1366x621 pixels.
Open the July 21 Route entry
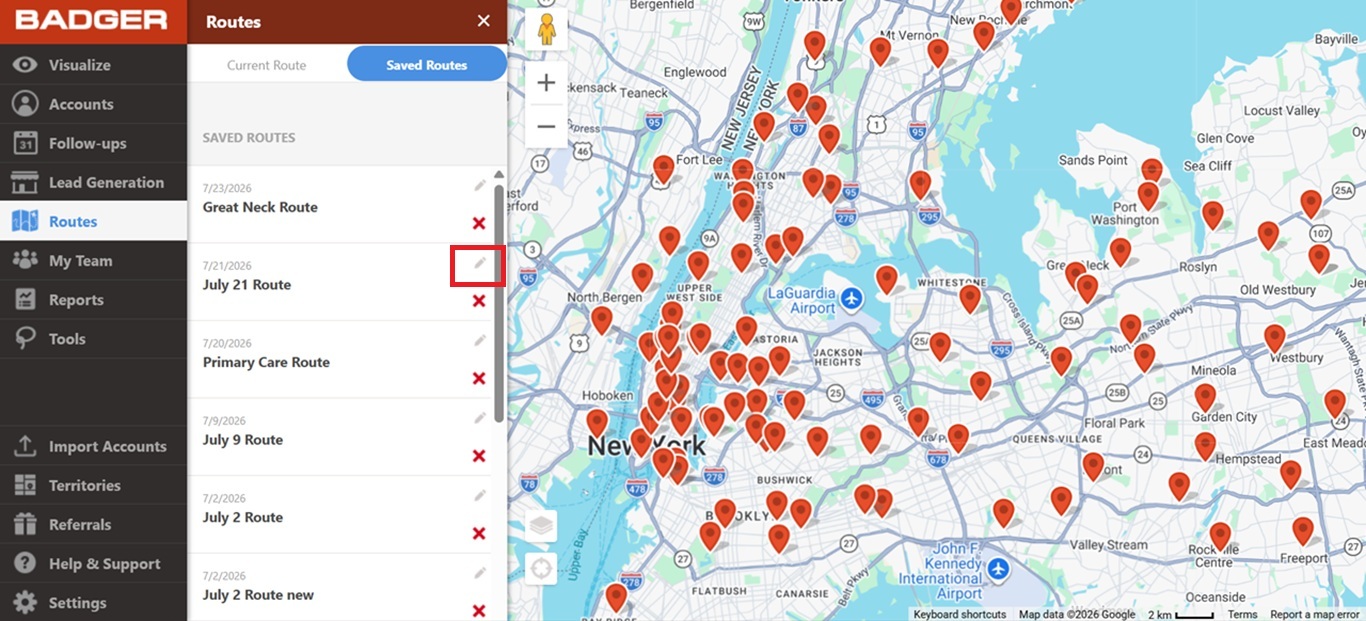(247, 285)
